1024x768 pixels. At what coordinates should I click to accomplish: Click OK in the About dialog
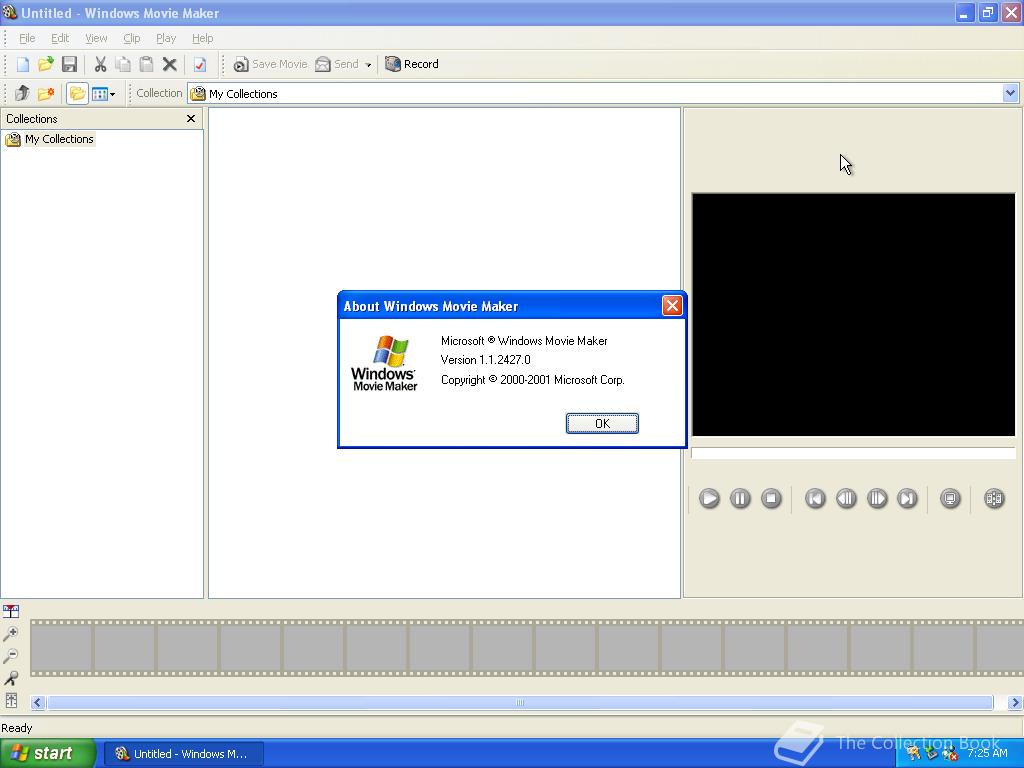point(602,423)
